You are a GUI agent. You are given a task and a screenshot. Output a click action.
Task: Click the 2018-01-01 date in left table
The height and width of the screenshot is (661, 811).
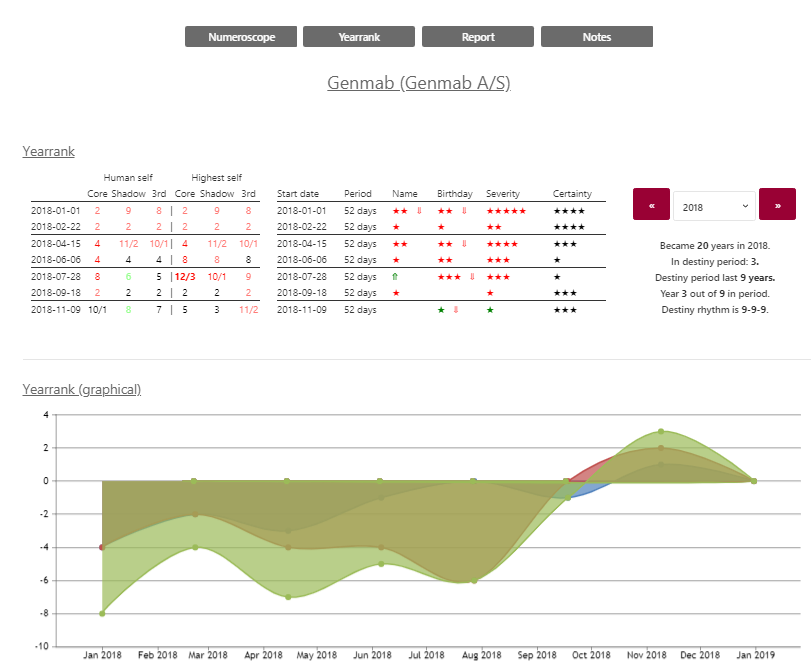pos(56,211)
